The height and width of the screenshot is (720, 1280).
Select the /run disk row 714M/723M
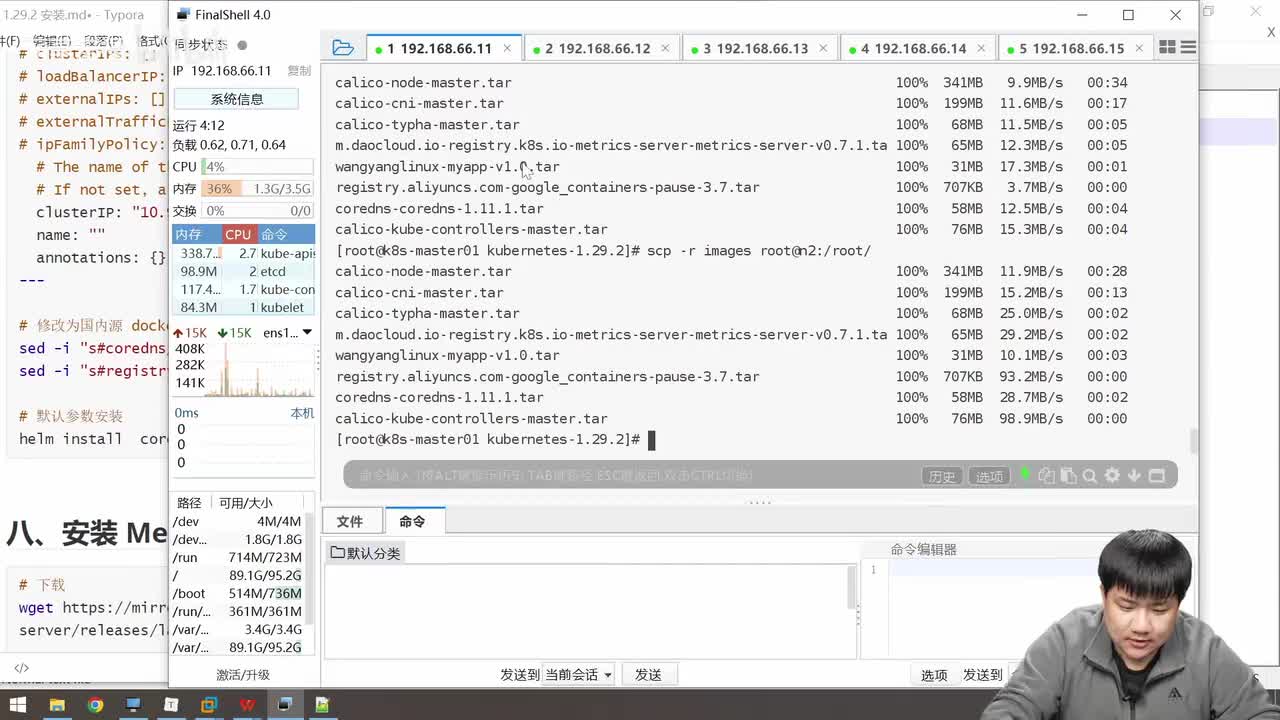pyautogui.click(x=237, y=557)
